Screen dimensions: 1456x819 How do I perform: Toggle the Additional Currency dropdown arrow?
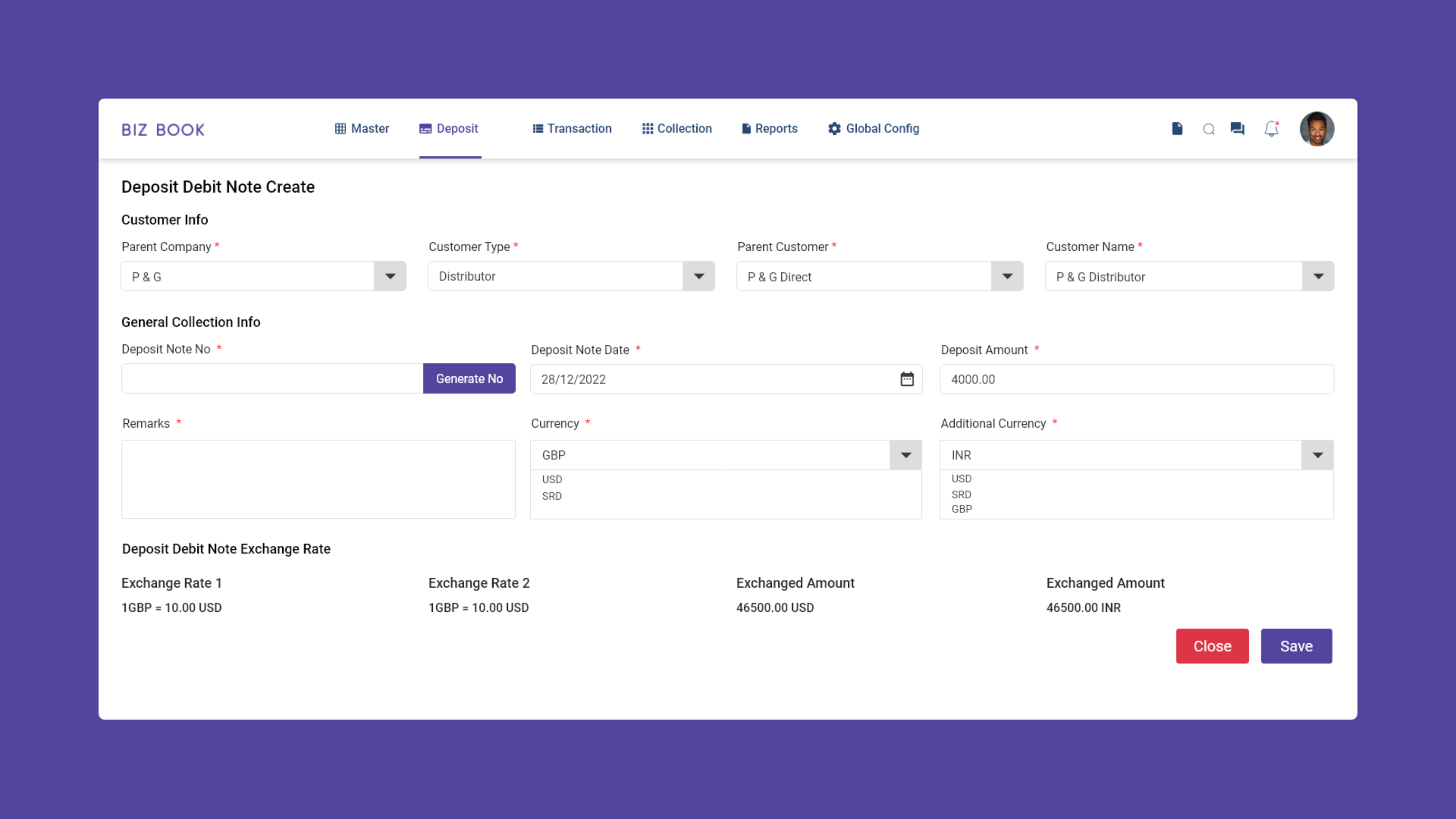pyautogui.click(x=1318, y=455)
